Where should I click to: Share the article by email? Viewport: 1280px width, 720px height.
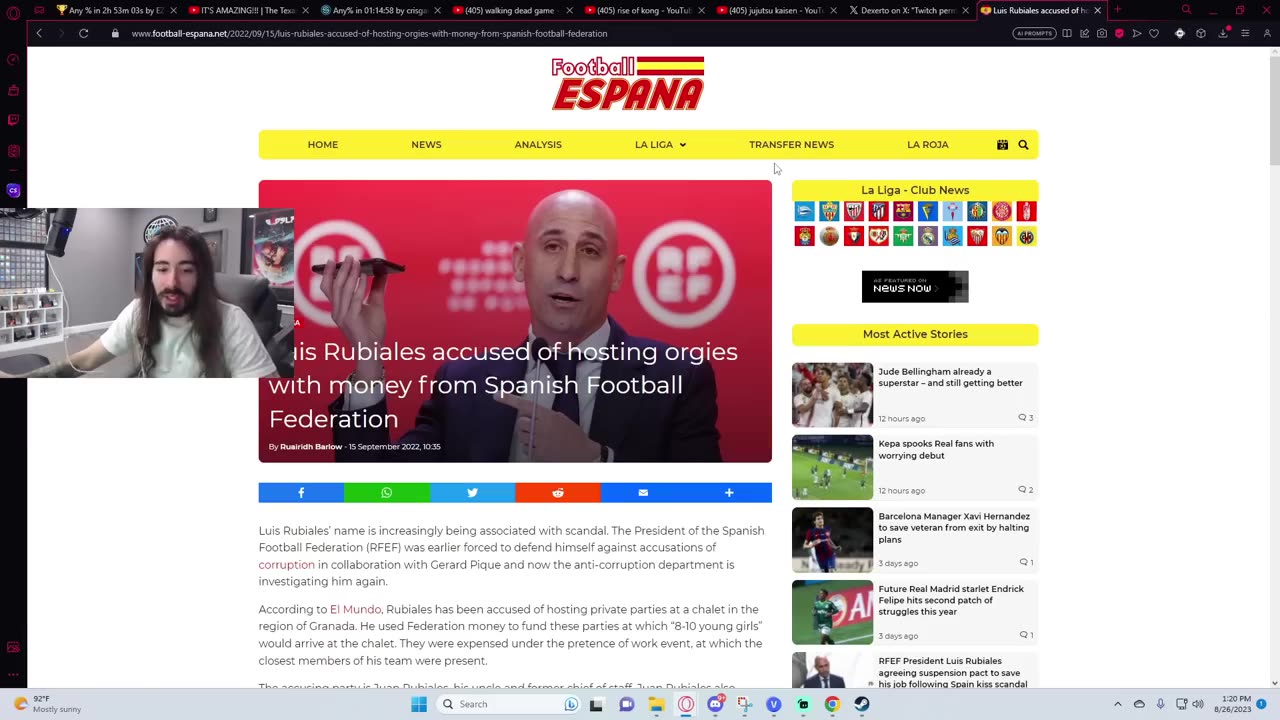pyautogui.click(x=643, y=492)
